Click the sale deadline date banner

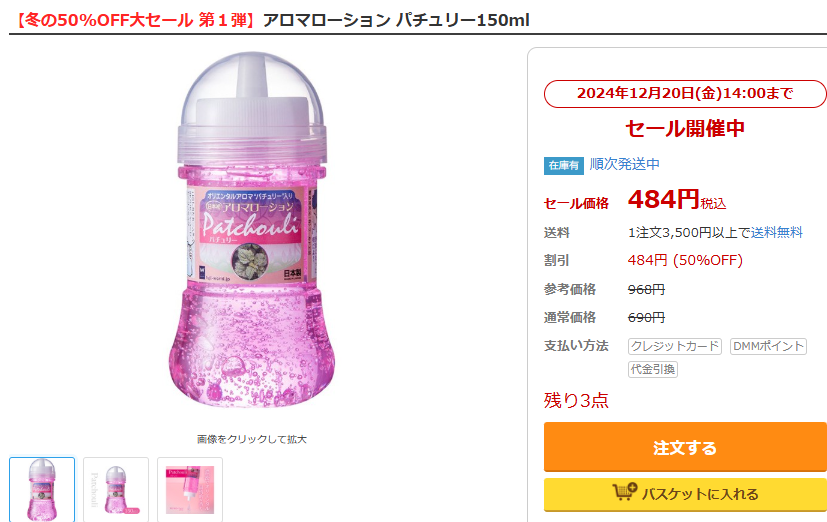685,94
